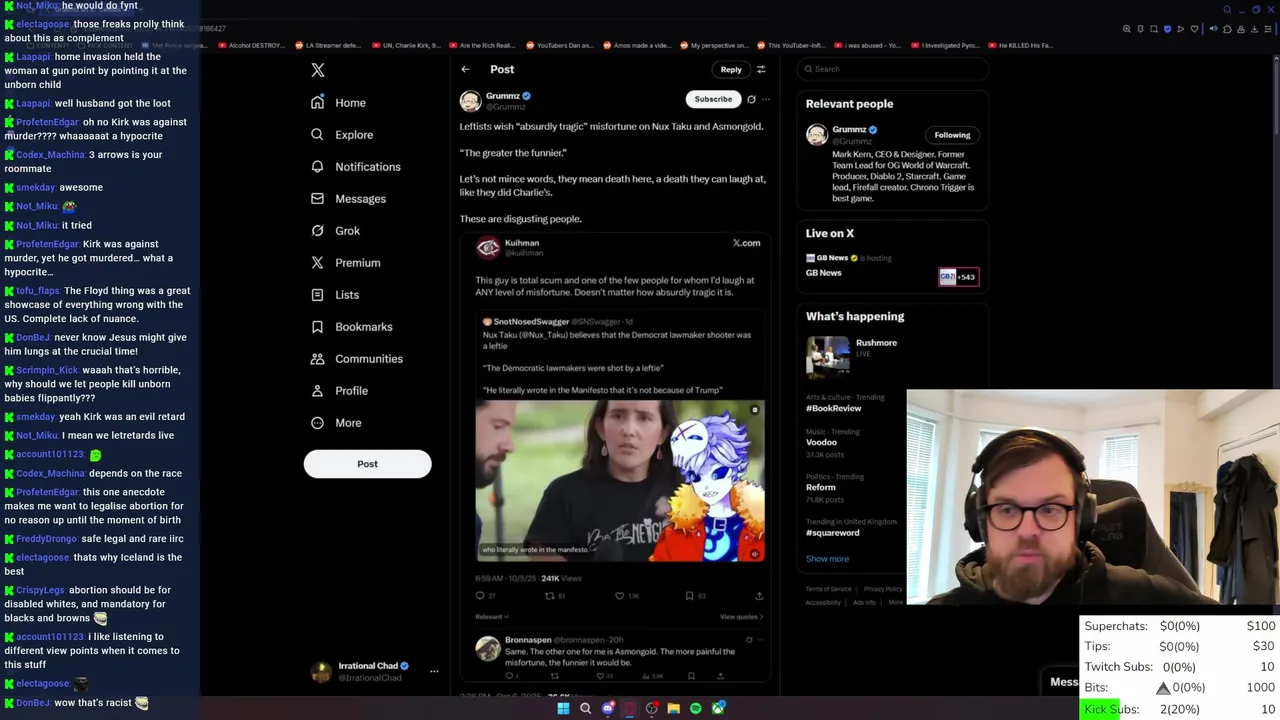Screen dimensions: 1280x720
Task: Share the main post
Action: (x=759, y=596)
